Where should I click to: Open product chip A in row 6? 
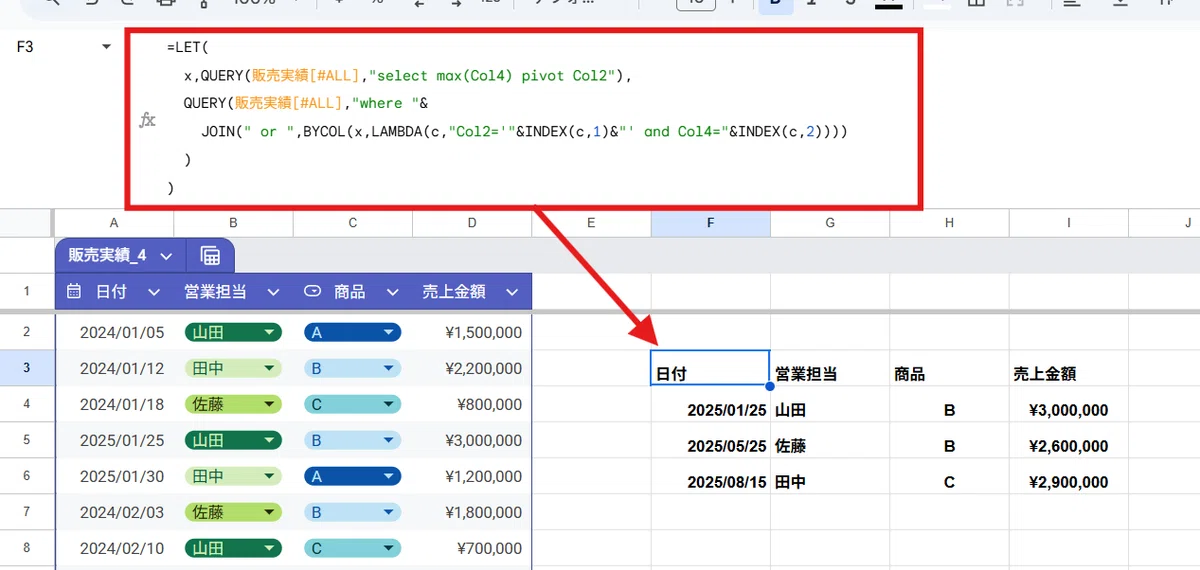pyautogui.click(x=352, y=477)
